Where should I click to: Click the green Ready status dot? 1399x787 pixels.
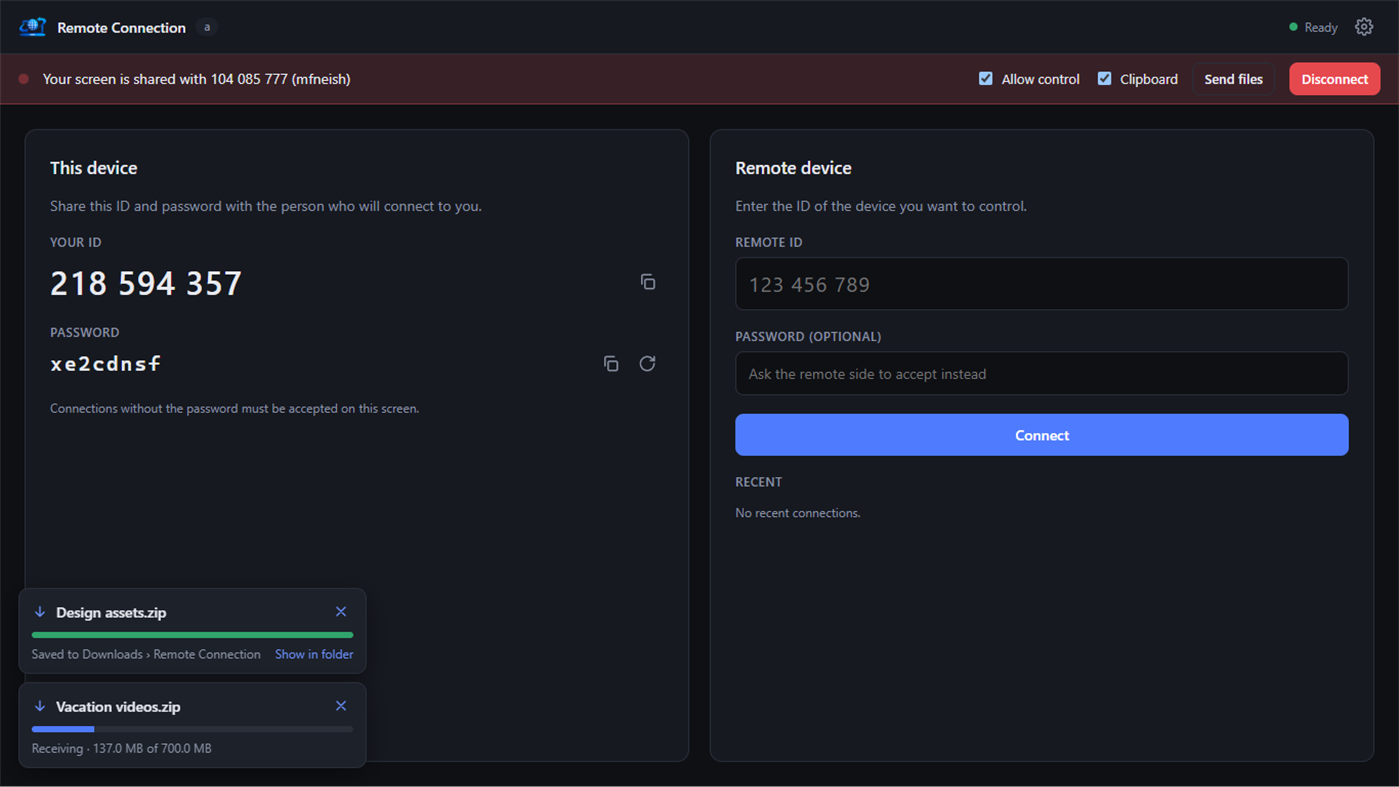click(1293, 27)
